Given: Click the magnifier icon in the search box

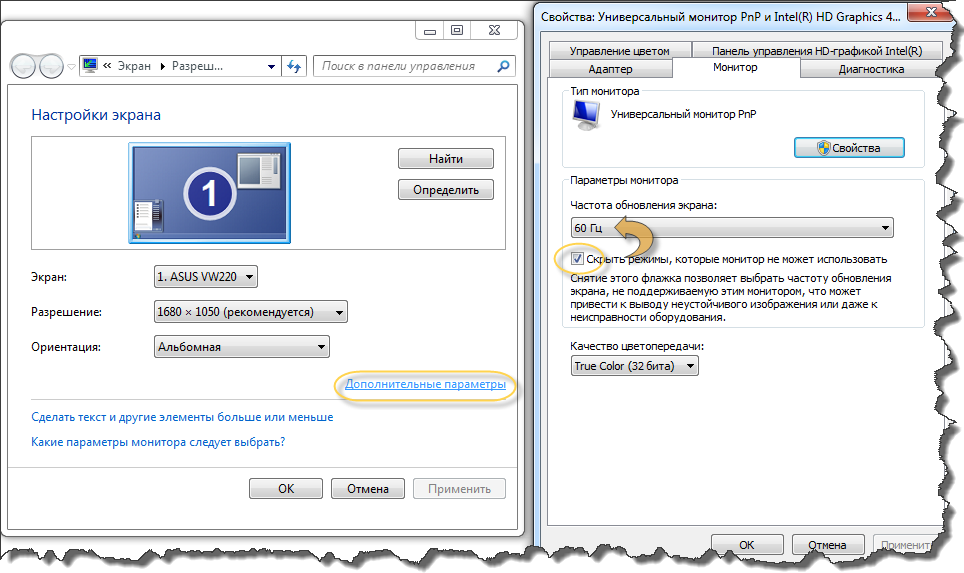Looking at the screenshot, I should (x=503, y=66).
